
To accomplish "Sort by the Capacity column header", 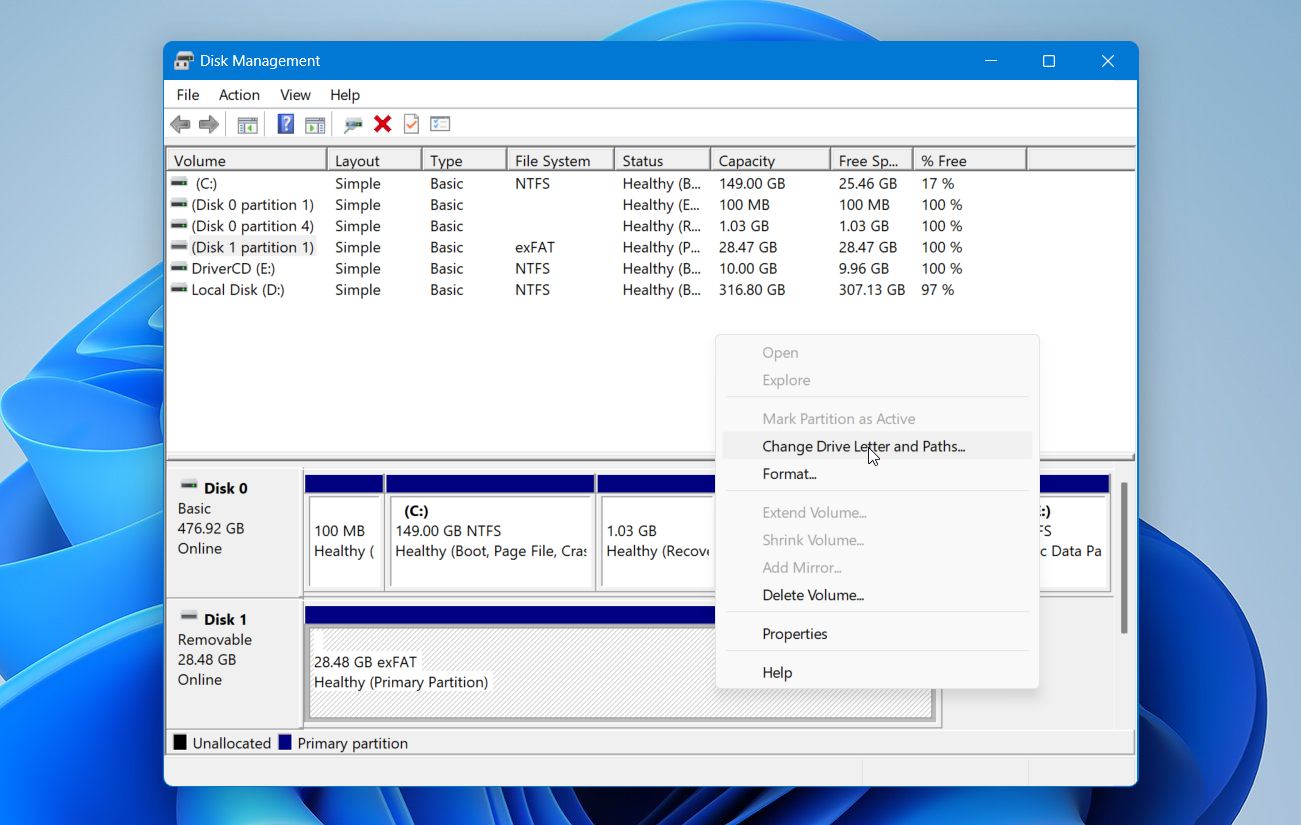I will coord(770,161).
